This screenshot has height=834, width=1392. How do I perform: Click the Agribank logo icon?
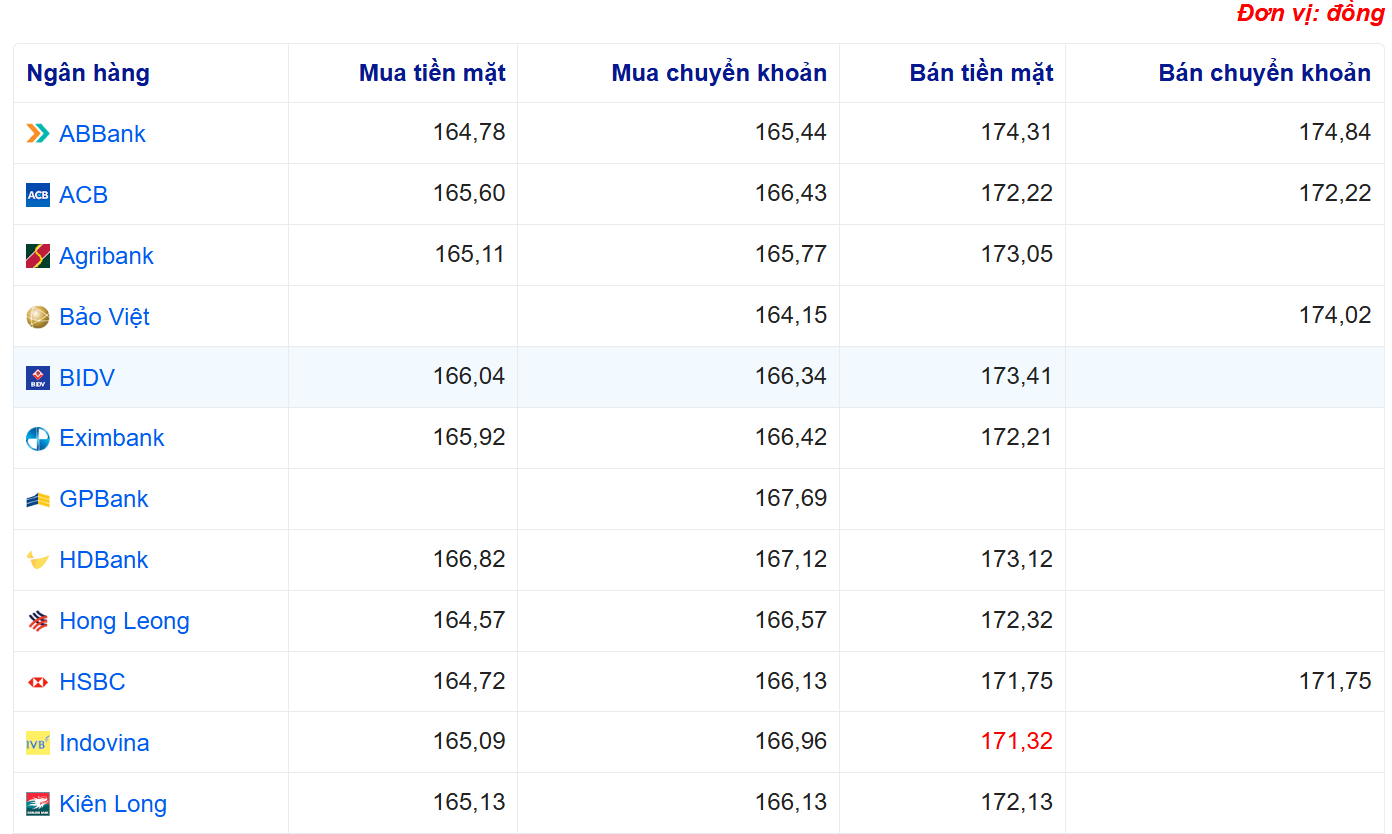(38, 256)
